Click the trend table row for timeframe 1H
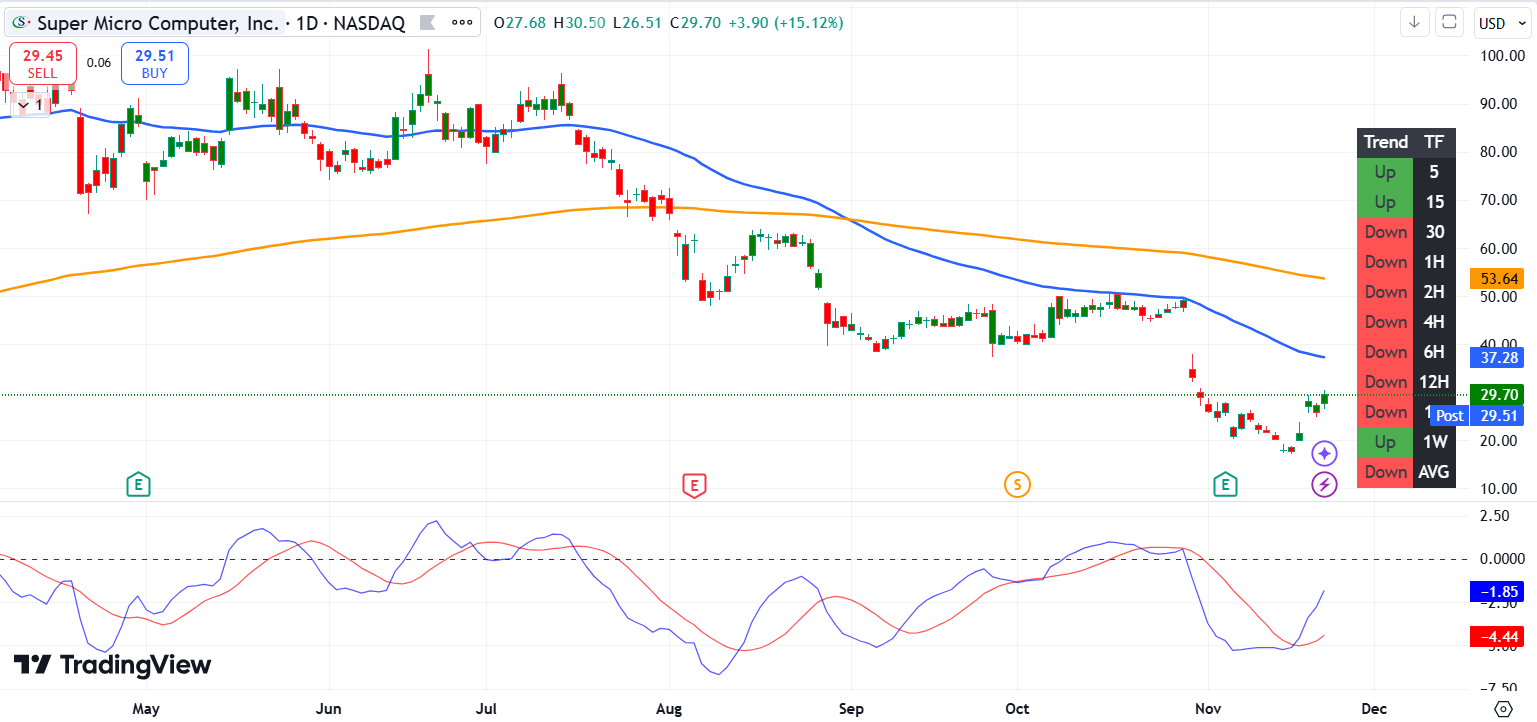Image resolution: width=1537 pixels, height=722 pixels. click(x=1406, y=262)
